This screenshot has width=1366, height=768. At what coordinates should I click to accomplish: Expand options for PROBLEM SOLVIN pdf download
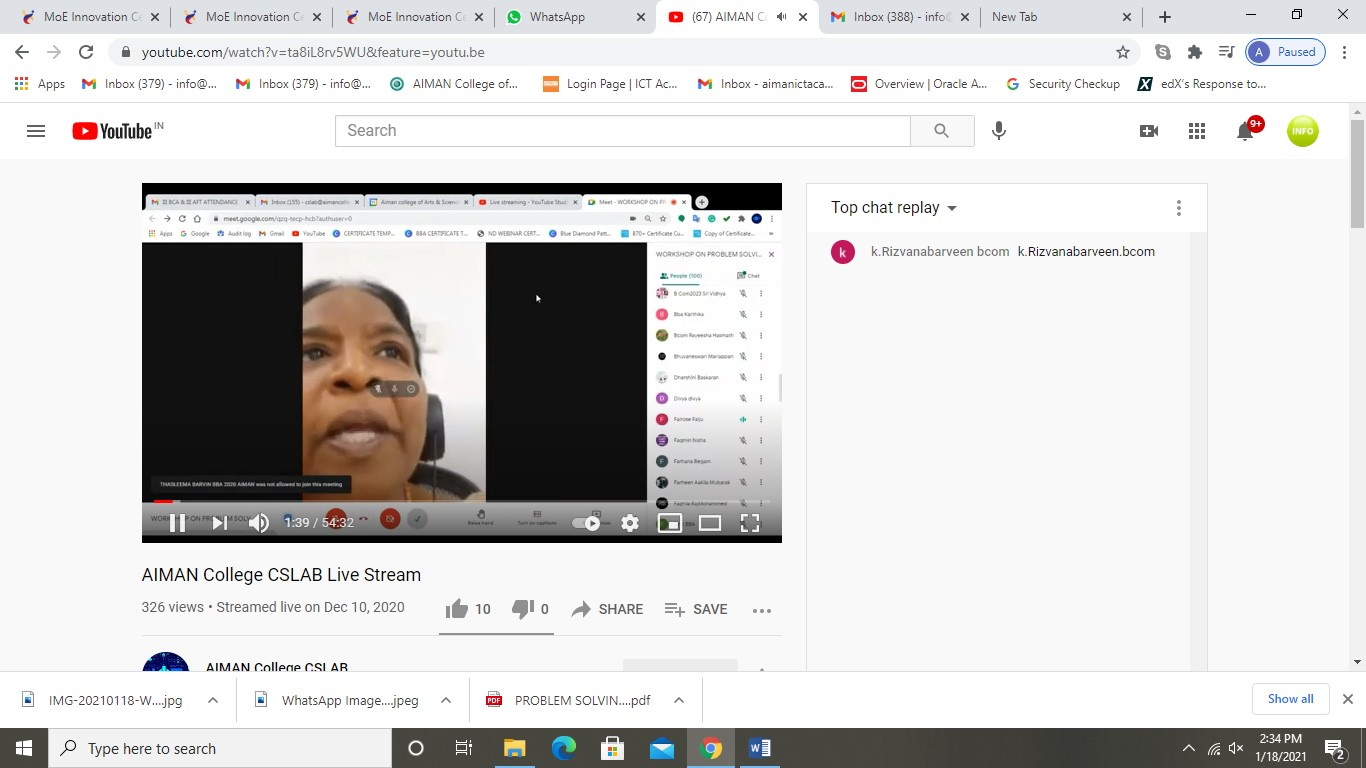679,700
